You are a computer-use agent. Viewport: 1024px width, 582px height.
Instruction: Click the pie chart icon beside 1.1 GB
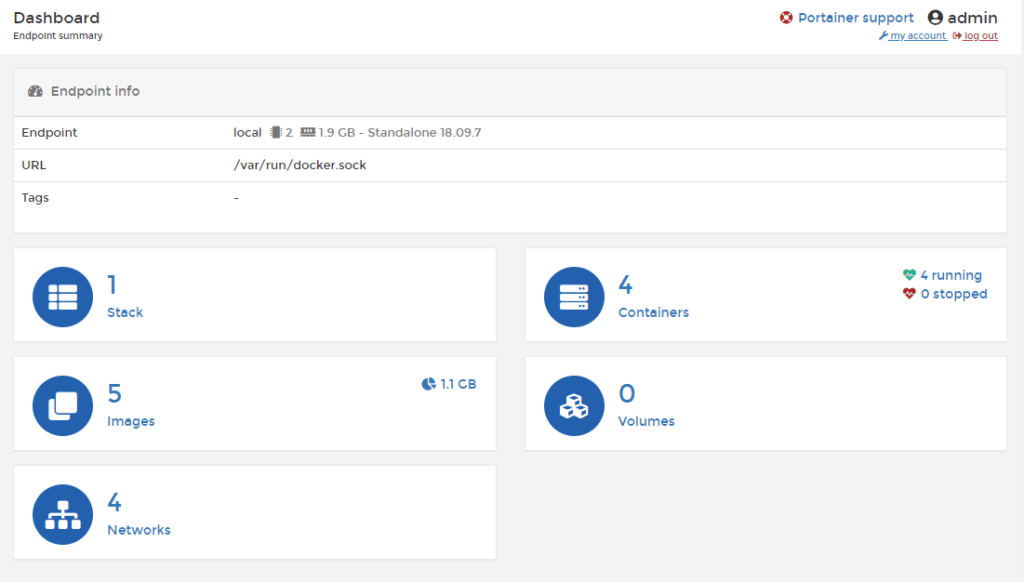coord(428,384)
